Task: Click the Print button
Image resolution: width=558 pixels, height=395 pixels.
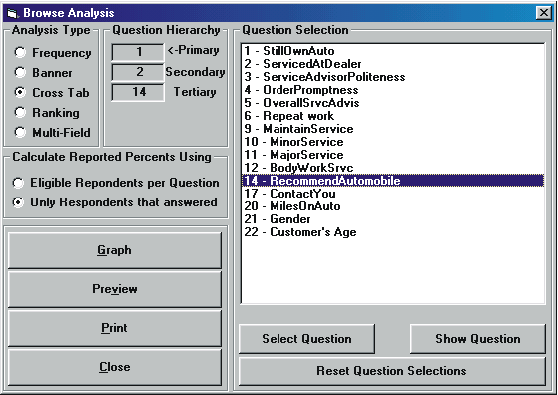Action: point(115,327)
